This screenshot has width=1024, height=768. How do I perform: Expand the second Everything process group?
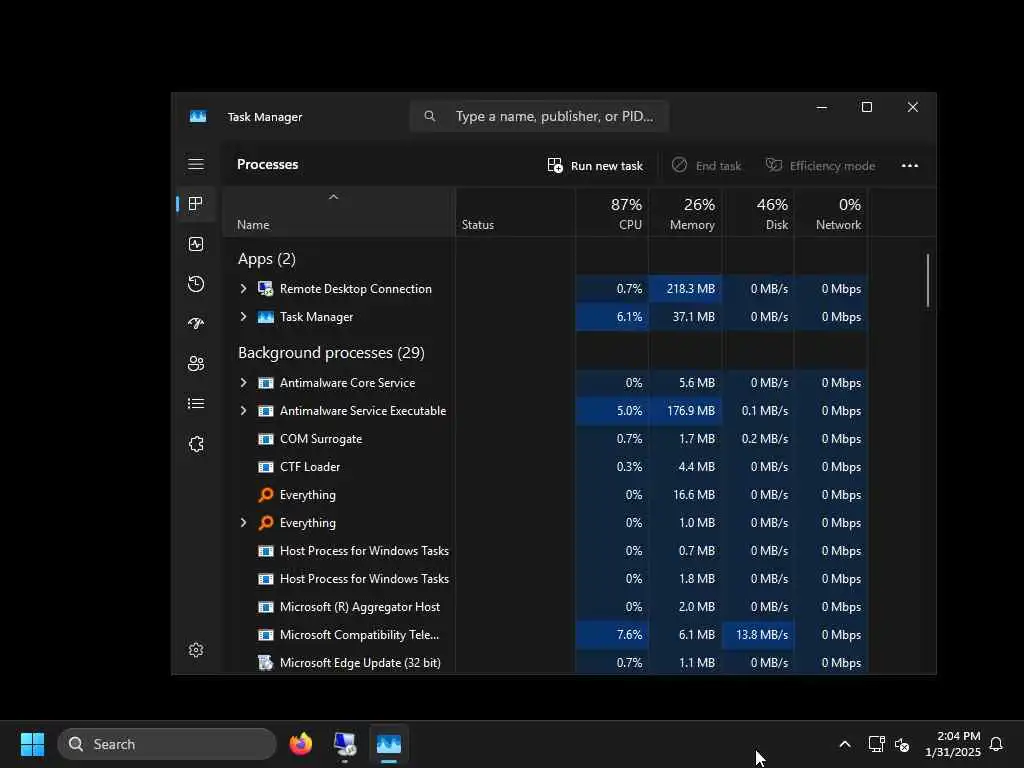tap(243, 523)
